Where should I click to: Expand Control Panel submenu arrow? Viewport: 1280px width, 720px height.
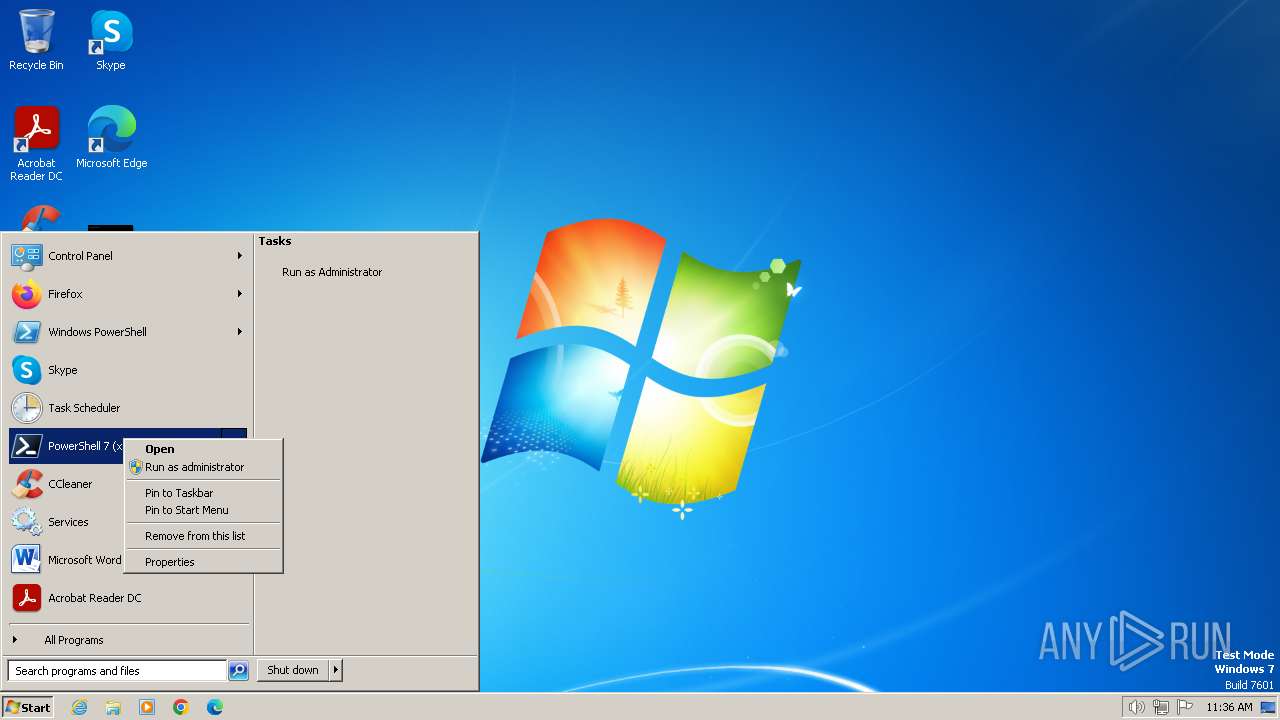240,256
